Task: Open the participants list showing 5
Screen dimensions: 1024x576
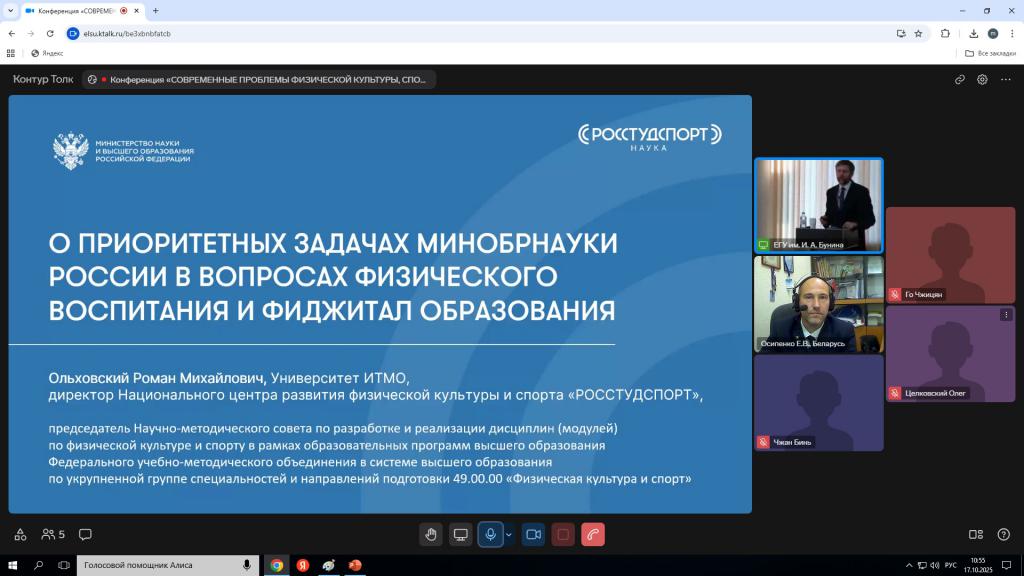Action: pyautogui.click(x=53, y=534)
